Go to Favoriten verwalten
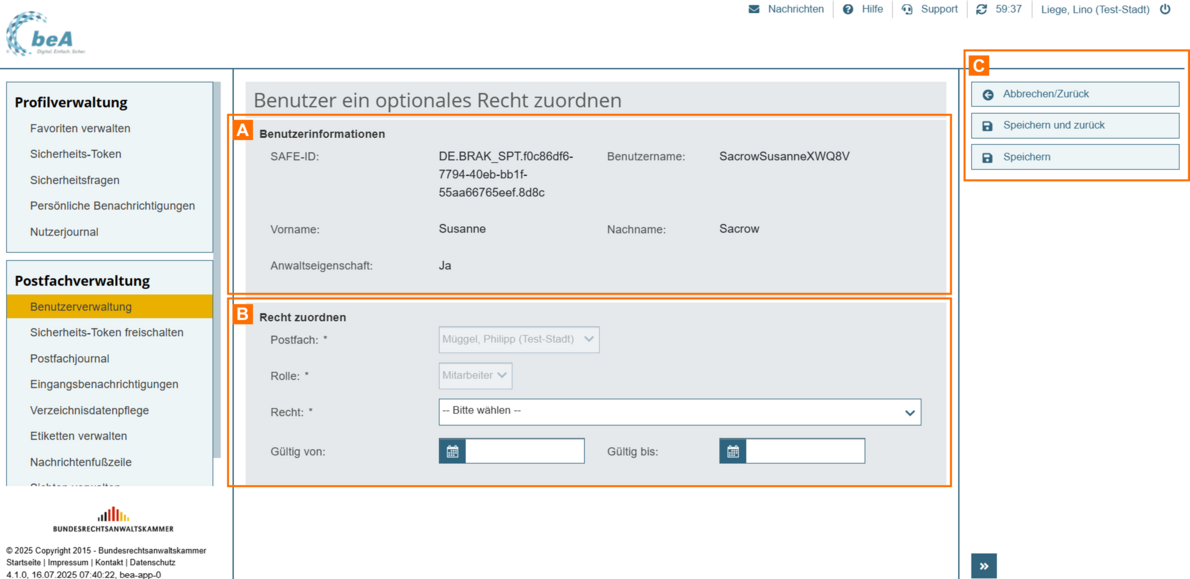 click(80, 128)
